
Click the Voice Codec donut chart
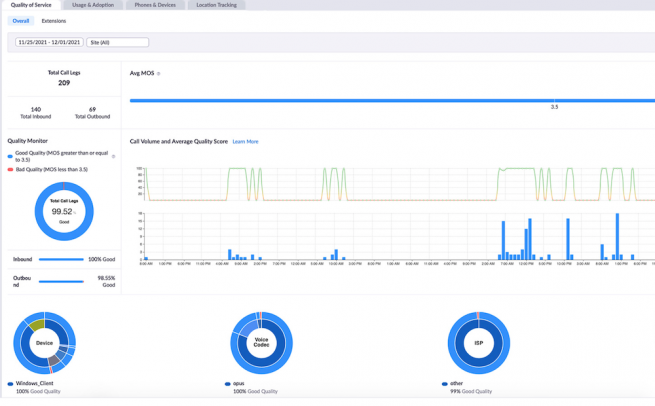(x=261, y=343)
